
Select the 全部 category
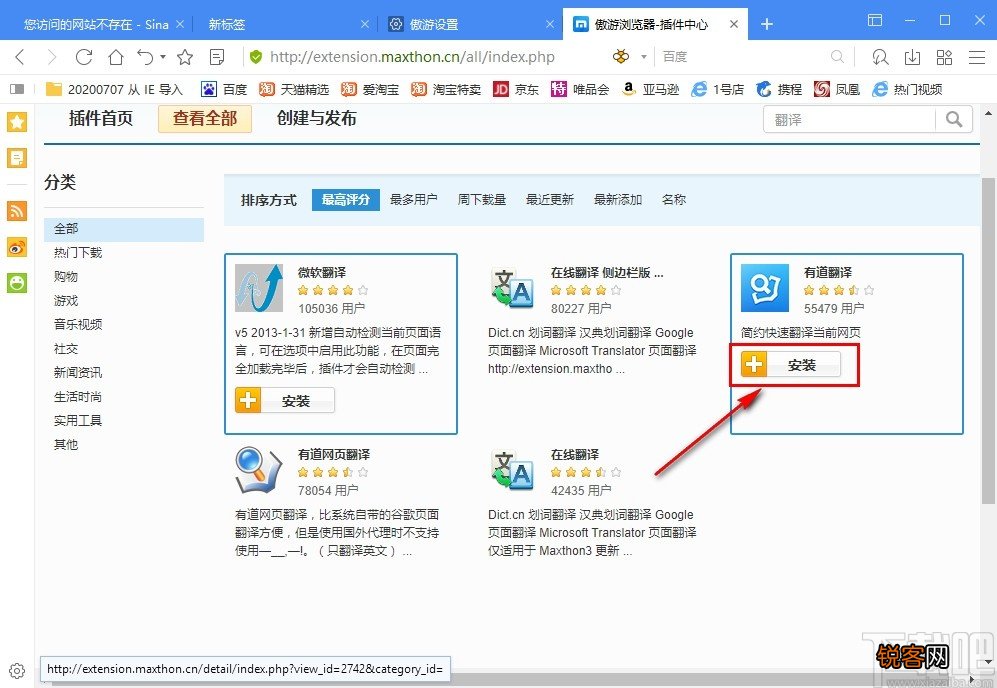coord(124,229)
